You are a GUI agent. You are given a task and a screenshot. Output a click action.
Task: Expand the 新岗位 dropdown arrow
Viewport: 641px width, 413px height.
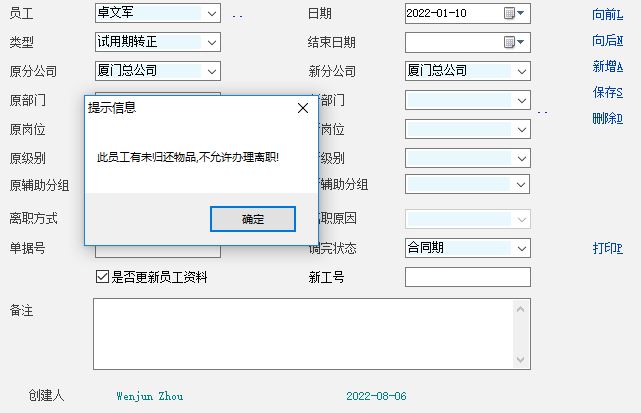pyautogui.click(x=521, y=129)
